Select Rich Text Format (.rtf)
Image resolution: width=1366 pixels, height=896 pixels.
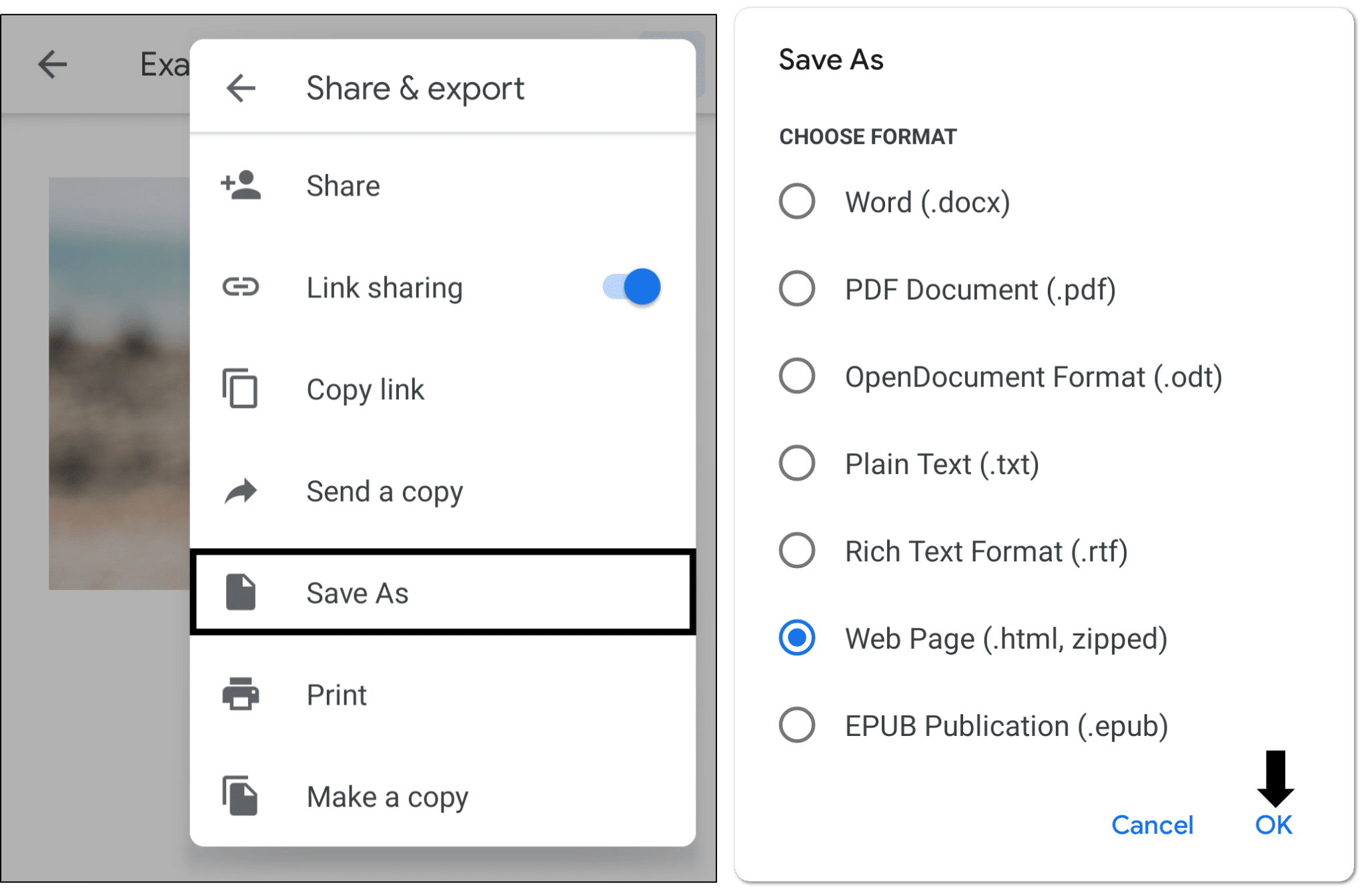point(796,551)
